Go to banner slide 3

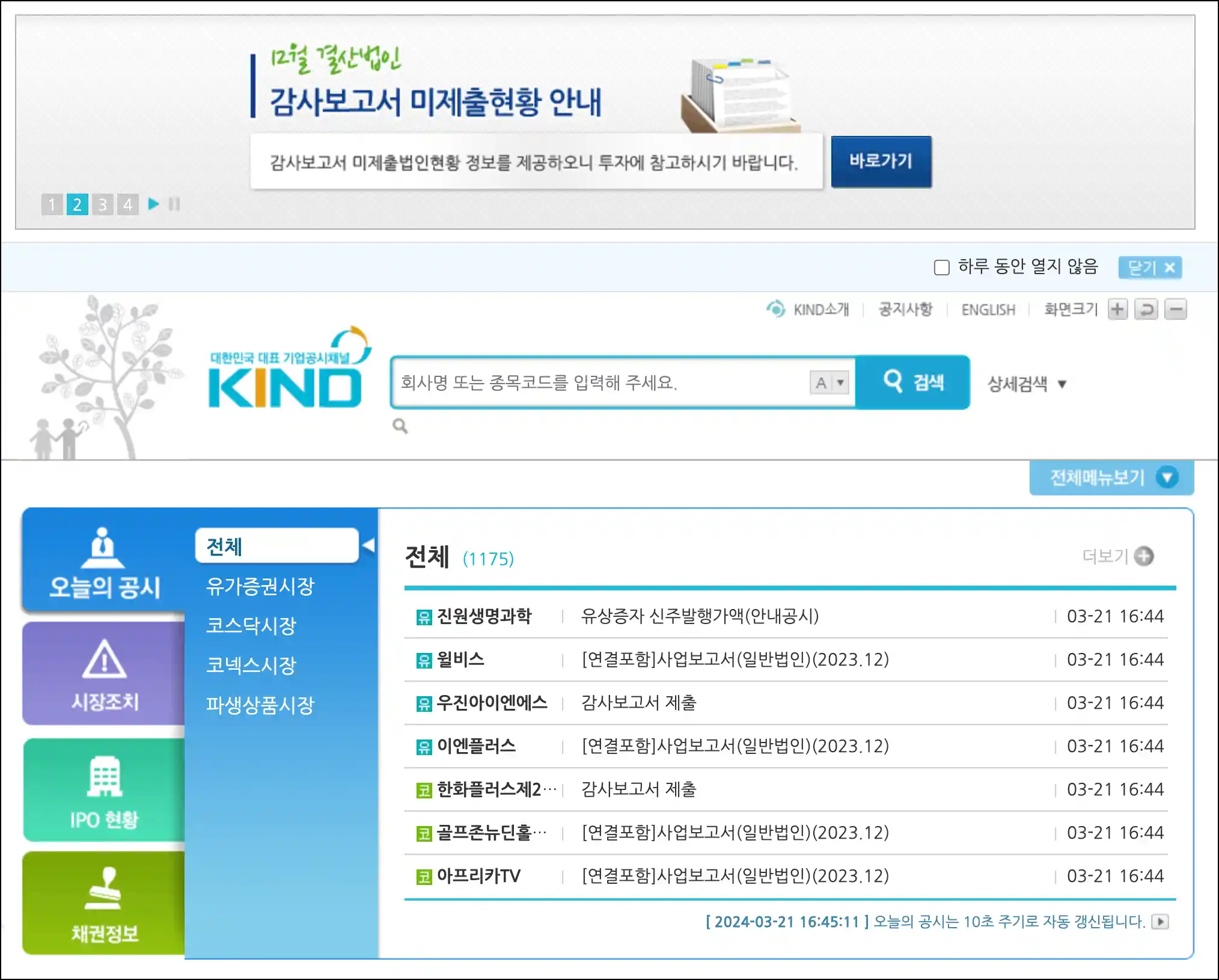103,204
